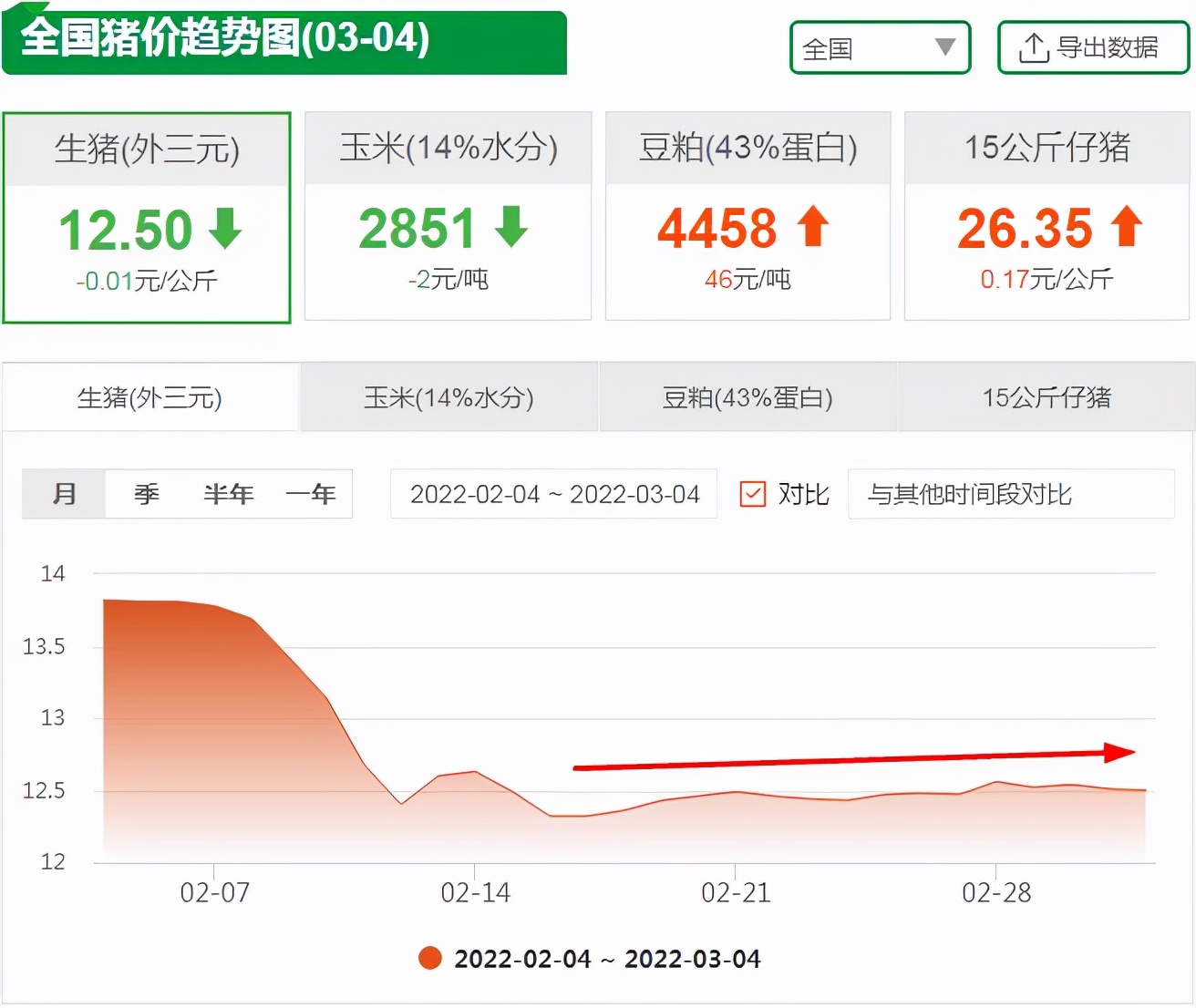Image resolution: width=1196 pixels, height=1008 pixels.
Task: Select the 豆粕(43%蛋白) price card
Action: pyautogui.click(x=747, y=216)
